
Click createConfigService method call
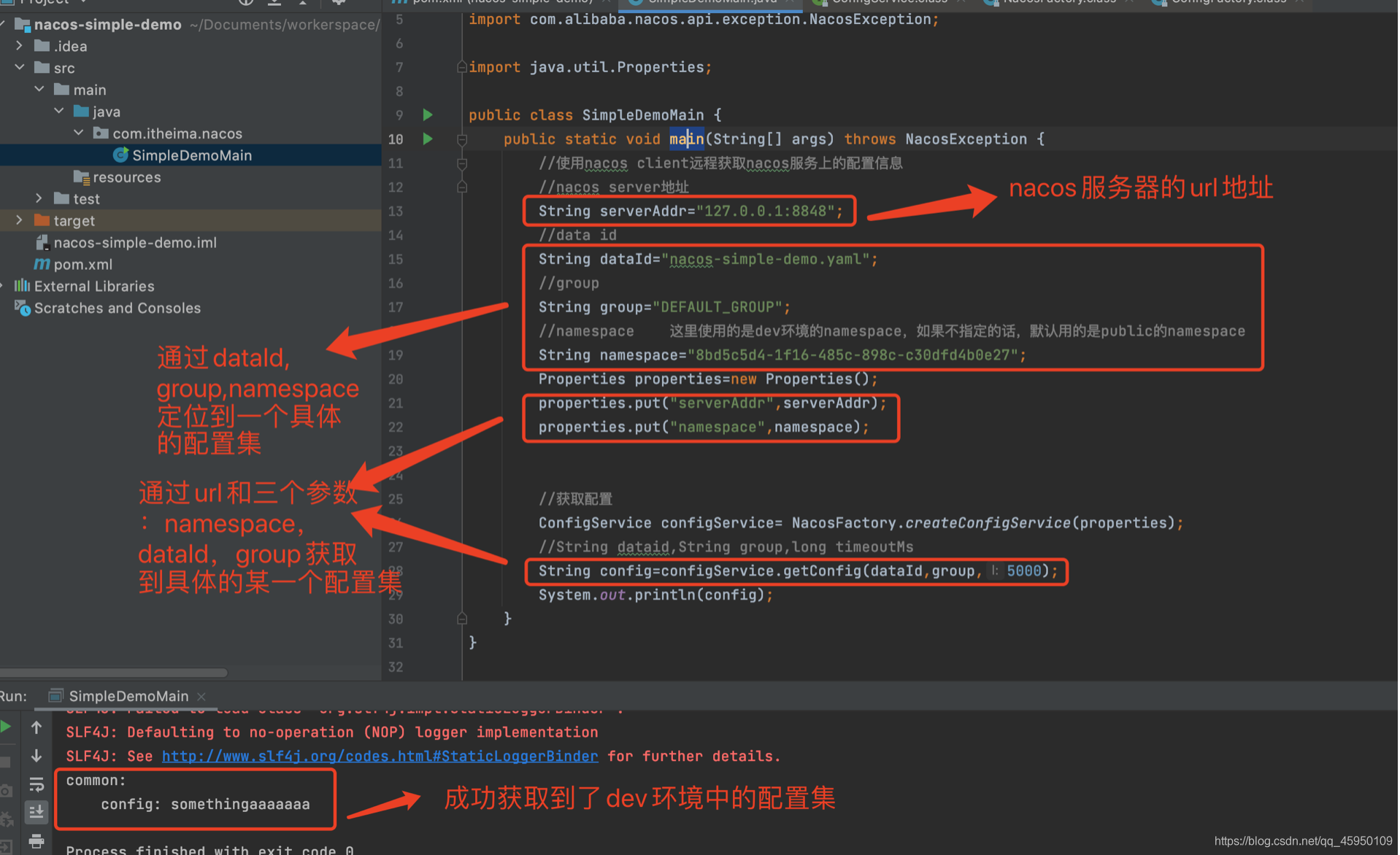click(x=988, y=523)
